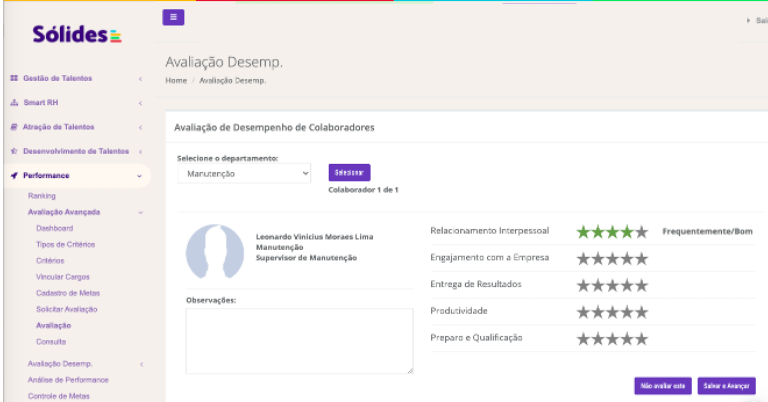Open Critérios in the sidebar
Viewport: 768px width, 402px height.
pyautogui.click(x=50, y=260)
